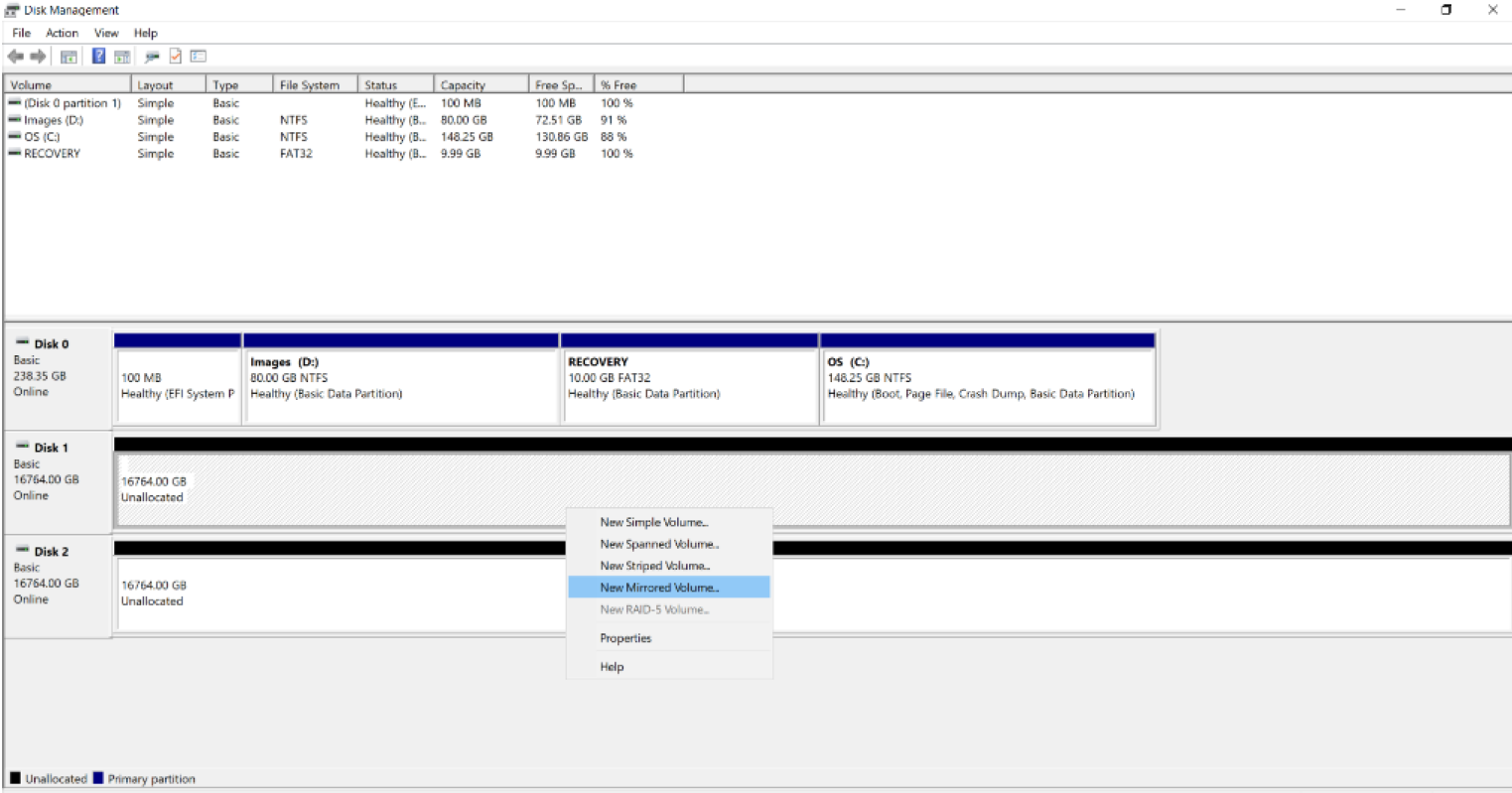Screen dimensions: 1512x793
Task: Click the Back arrow in the toolbar
Action: coord(16,57)
